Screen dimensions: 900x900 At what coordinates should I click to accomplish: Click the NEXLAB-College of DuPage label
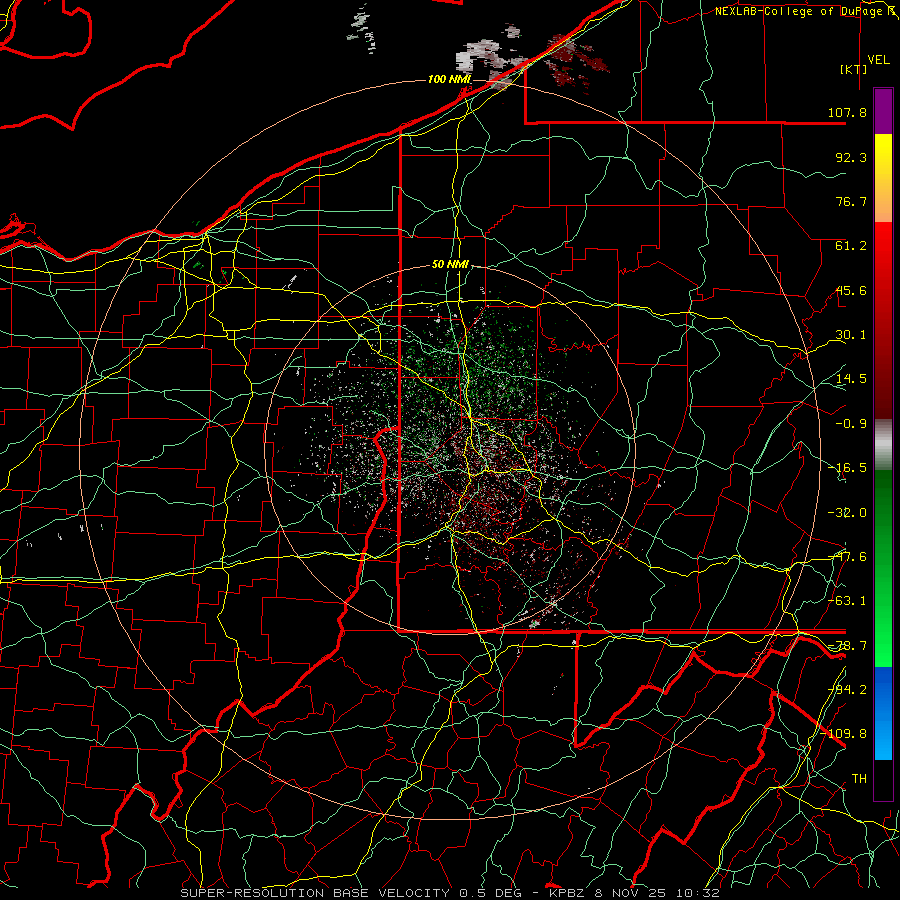[x=804, y=11]
